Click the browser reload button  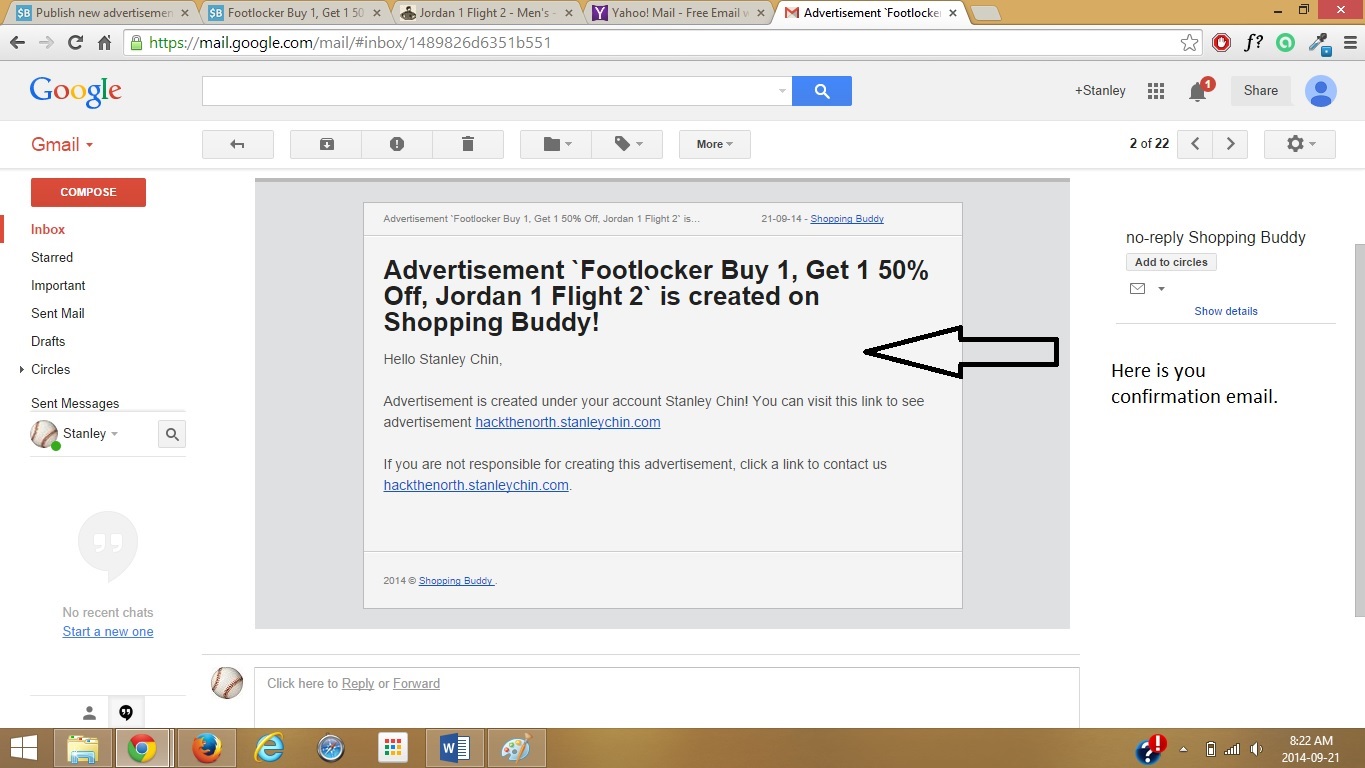pyautogui.click(x=75, y=43)
